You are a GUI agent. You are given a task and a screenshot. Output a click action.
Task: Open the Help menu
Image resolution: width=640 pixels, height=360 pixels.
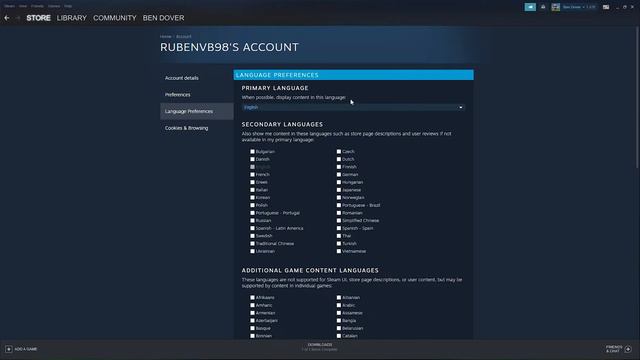point(68,6)
